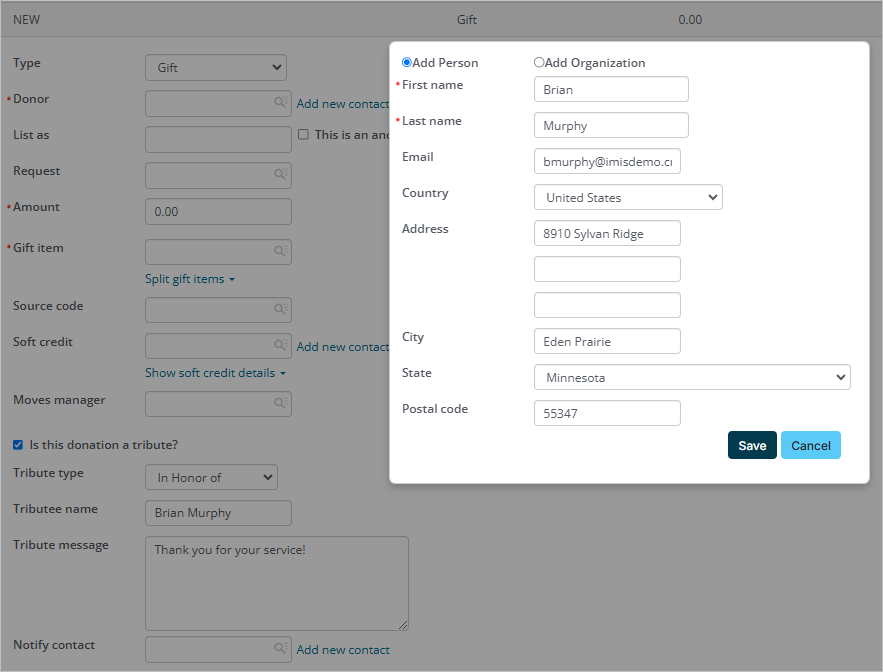Click Tributee name field Brian Murphy
This screenshot has width=883, height=672.
218,513
